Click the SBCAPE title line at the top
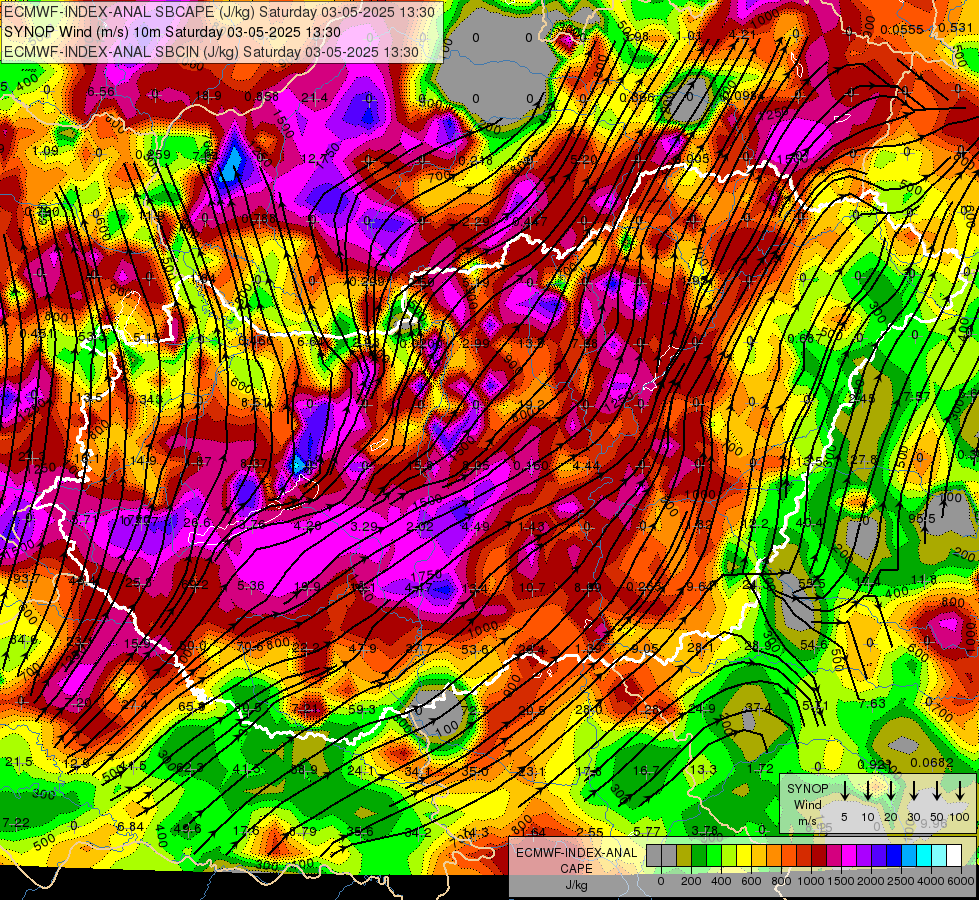Viewport: 979px width, 900px height. coord(219,12)
